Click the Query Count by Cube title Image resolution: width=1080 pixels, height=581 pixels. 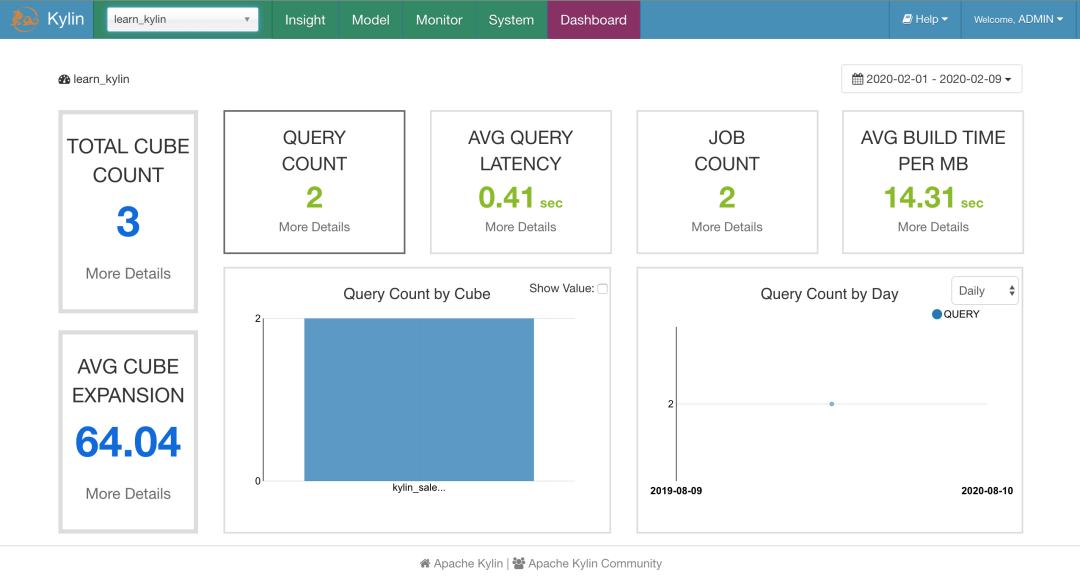tap(417, 294)
